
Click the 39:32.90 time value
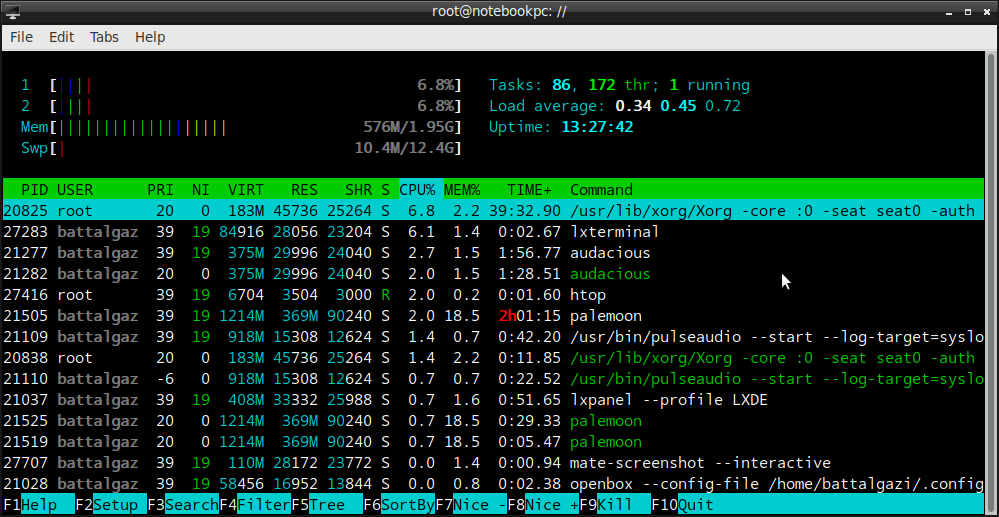tap(525, 210)
